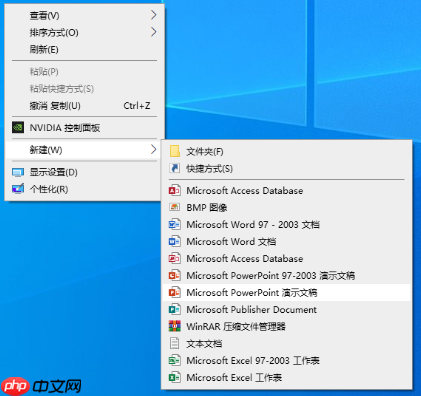The image size is (421, 396).
Task: Click the Microsoft Publisher Document icon
Action: click(175, 309)
